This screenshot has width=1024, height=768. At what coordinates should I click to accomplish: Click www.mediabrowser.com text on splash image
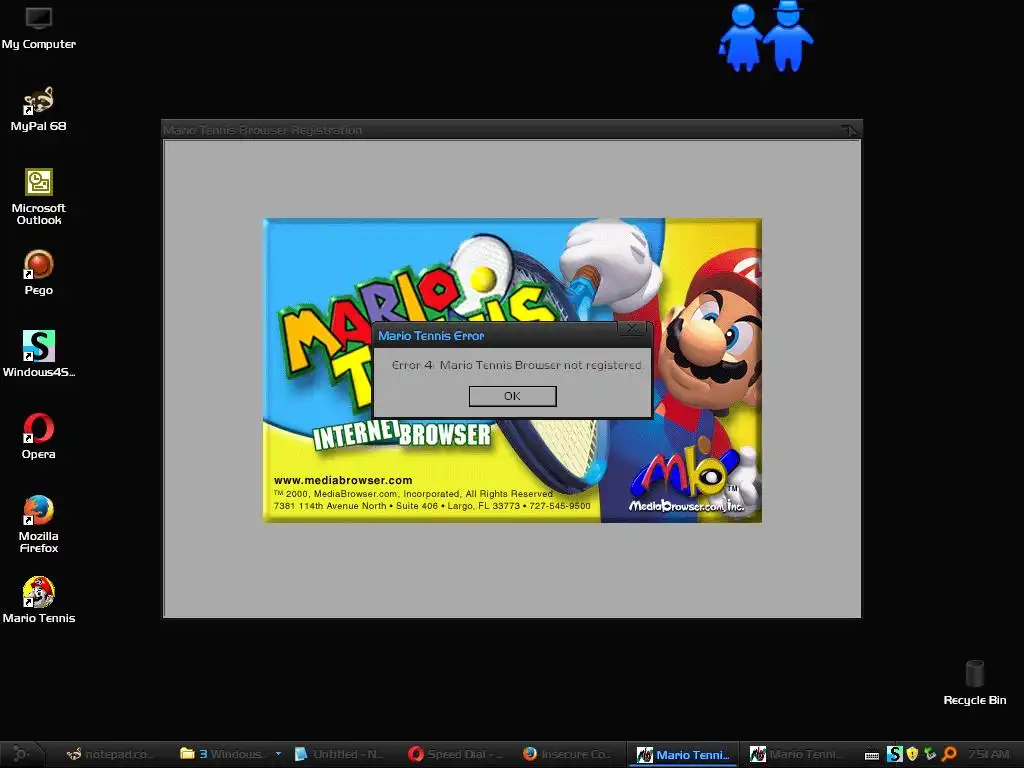pyautogui.click(x=343, y=480)
